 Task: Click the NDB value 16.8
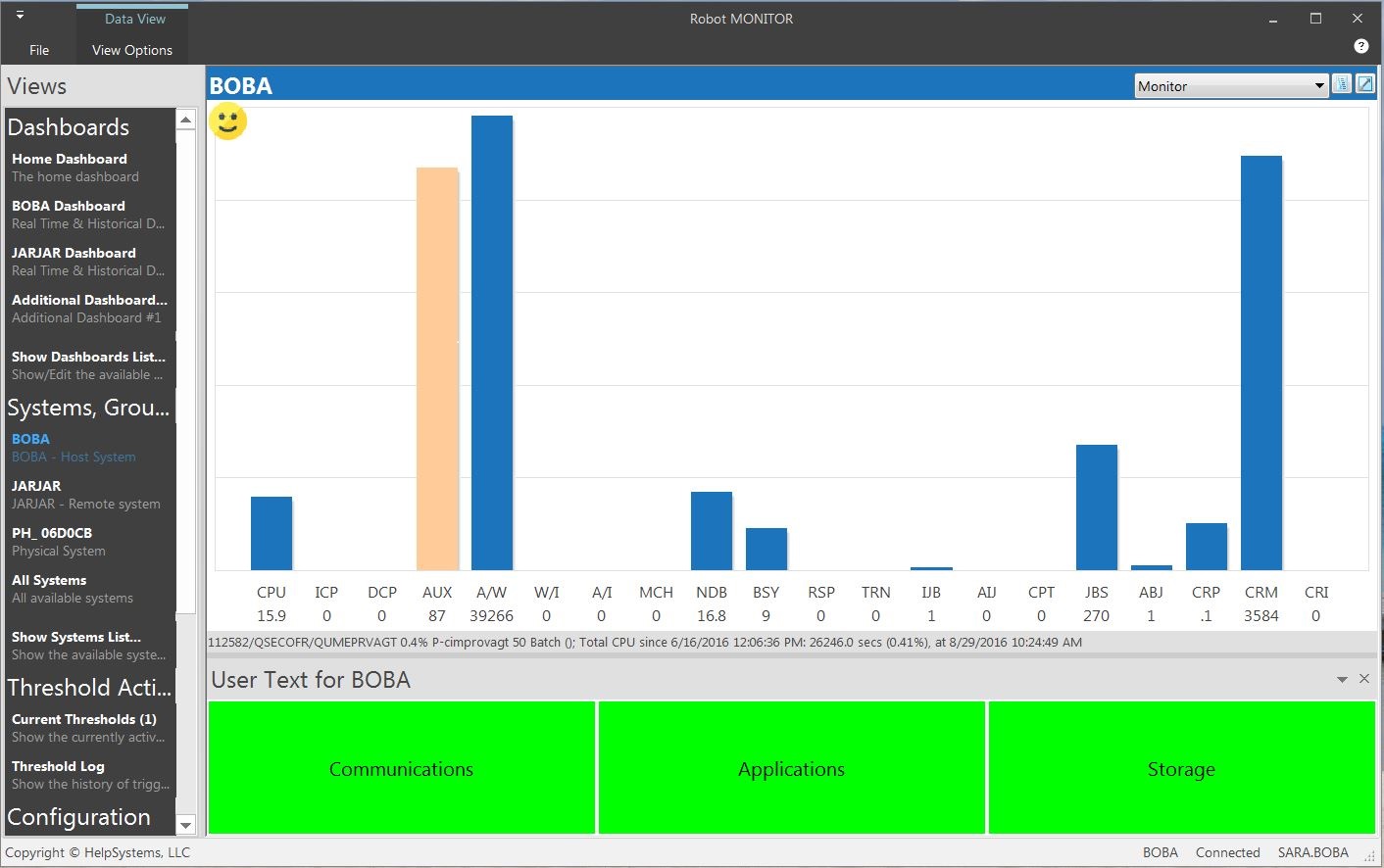pyautogui.click(x=712, y=616)
